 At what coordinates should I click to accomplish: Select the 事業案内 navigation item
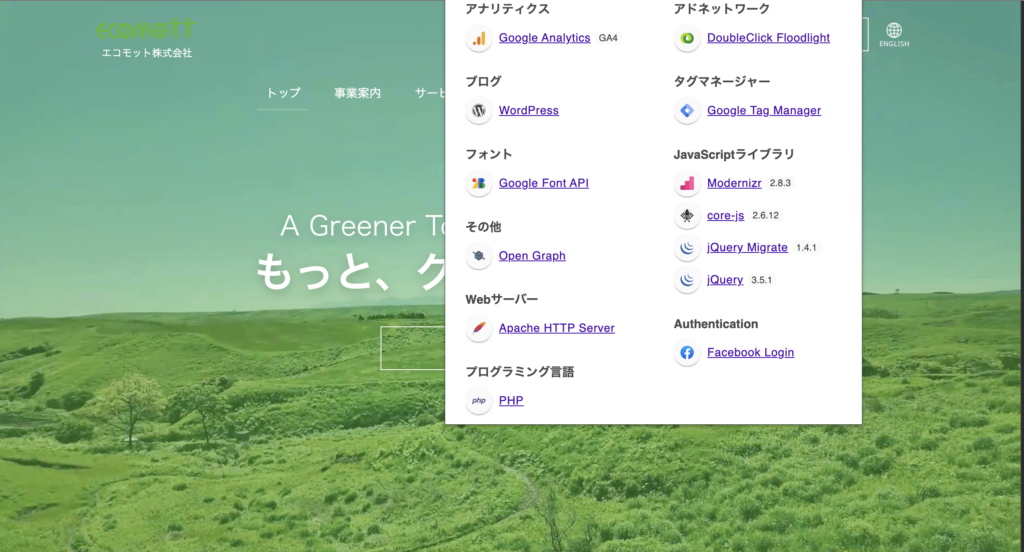click(x=357, y=93)
